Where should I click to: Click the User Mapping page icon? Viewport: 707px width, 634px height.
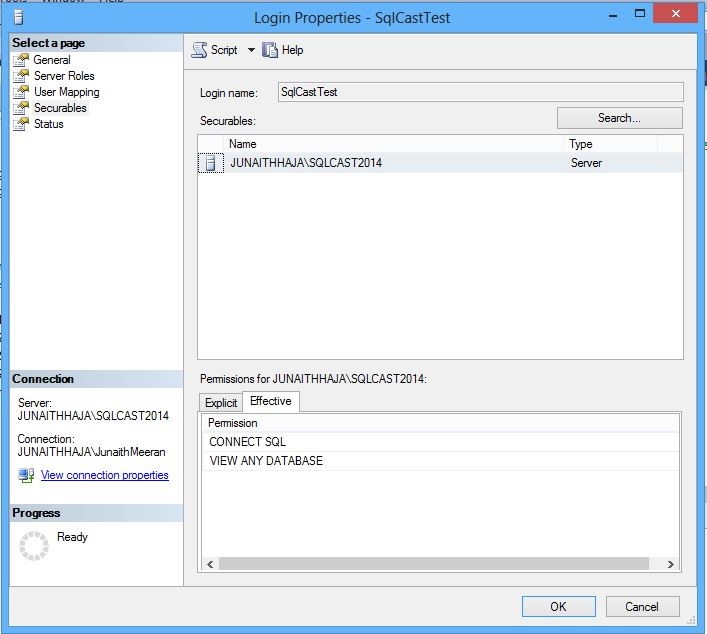[21, 92]
